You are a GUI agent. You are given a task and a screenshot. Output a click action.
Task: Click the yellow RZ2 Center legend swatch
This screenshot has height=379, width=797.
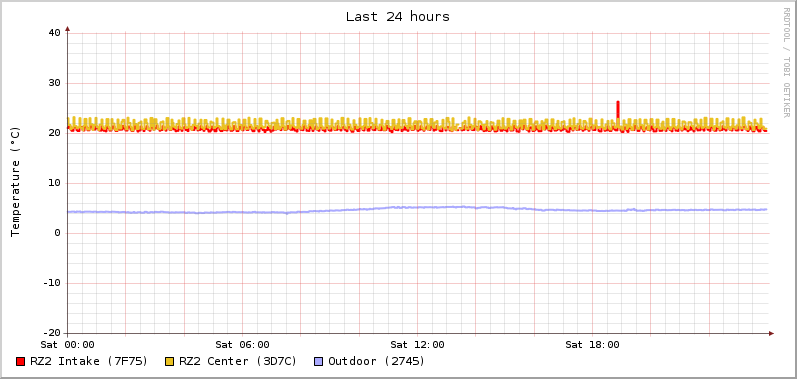point(169,362)
